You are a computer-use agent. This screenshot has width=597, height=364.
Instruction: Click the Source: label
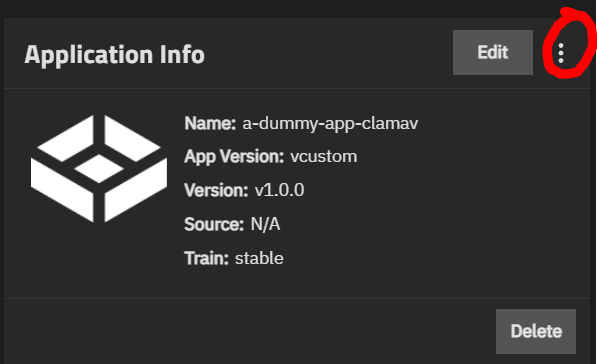click(214, 224)
